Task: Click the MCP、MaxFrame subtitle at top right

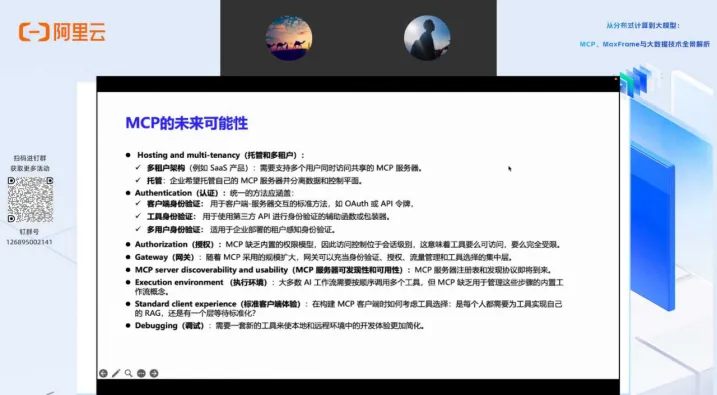Action: point(645,44)
